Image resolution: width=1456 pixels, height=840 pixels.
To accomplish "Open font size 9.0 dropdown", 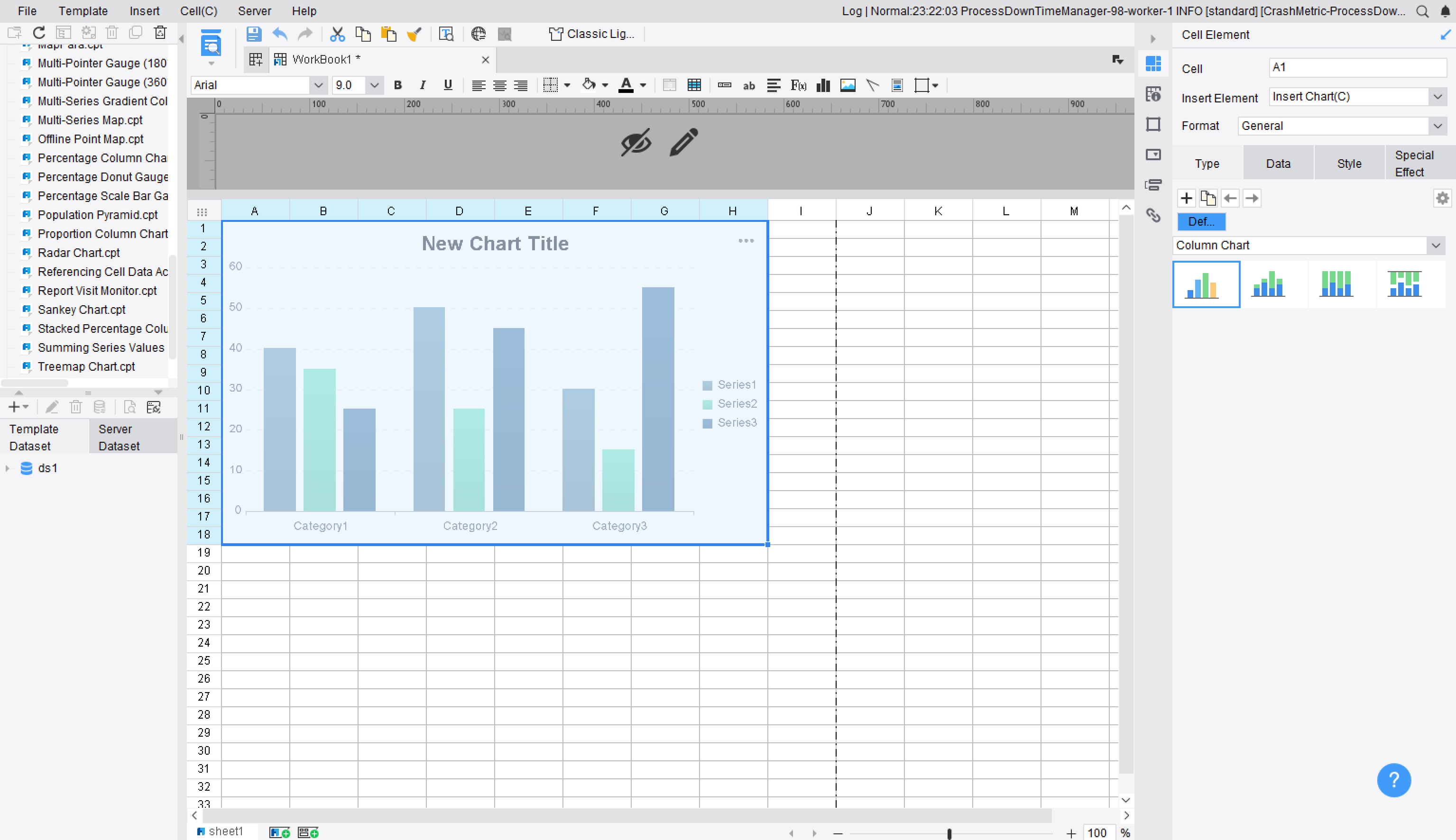I will coord(374,85).
